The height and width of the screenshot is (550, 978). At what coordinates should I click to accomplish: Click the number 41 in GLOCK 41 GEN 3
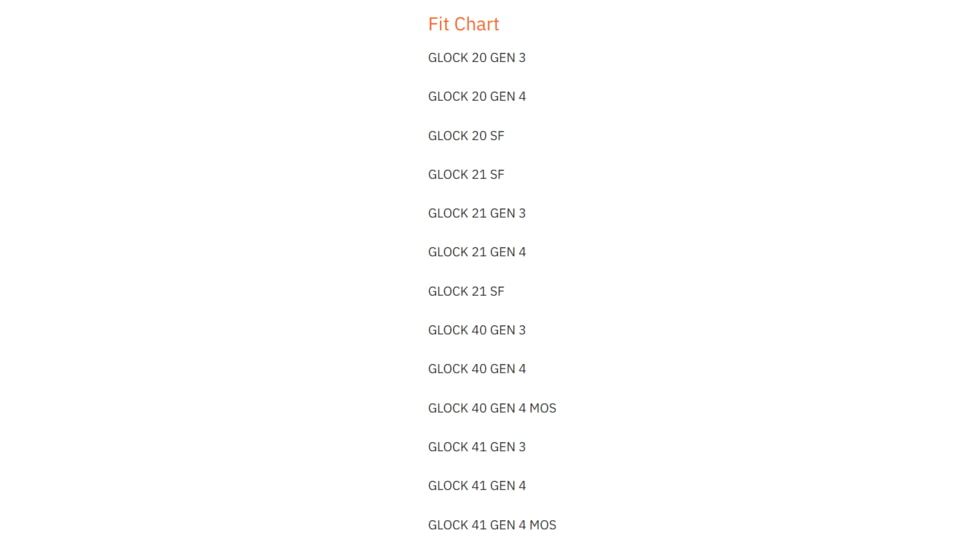(x=478, y=448)
